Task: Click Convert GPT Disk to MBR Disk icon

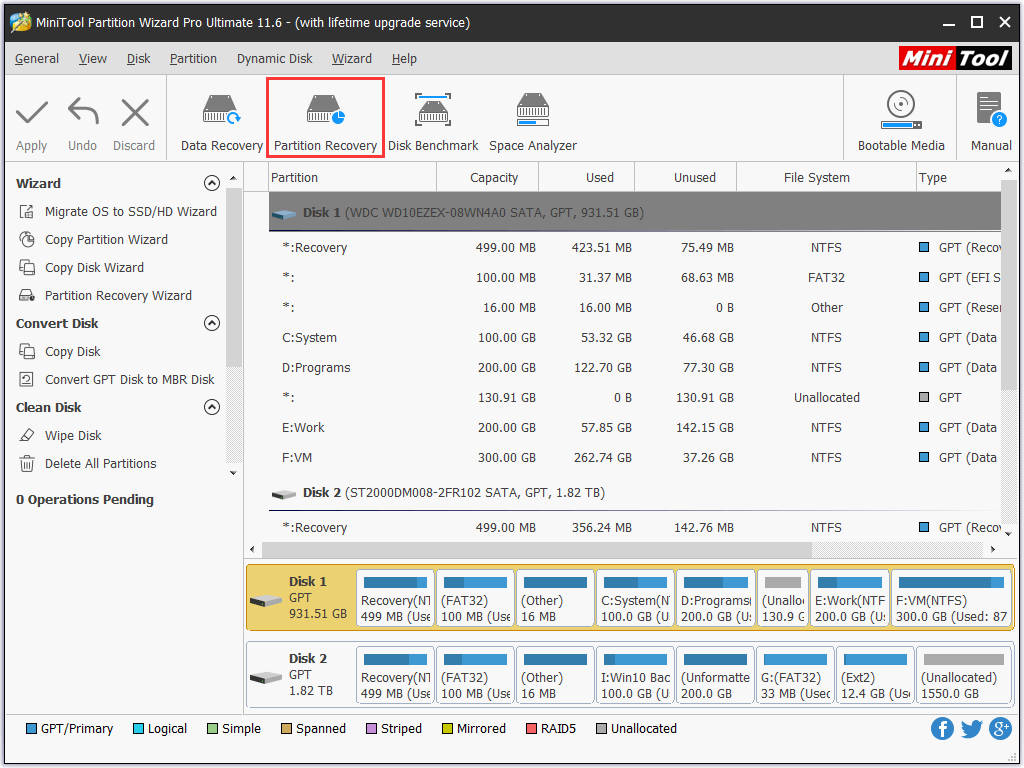Action: [x=27, y=379]
